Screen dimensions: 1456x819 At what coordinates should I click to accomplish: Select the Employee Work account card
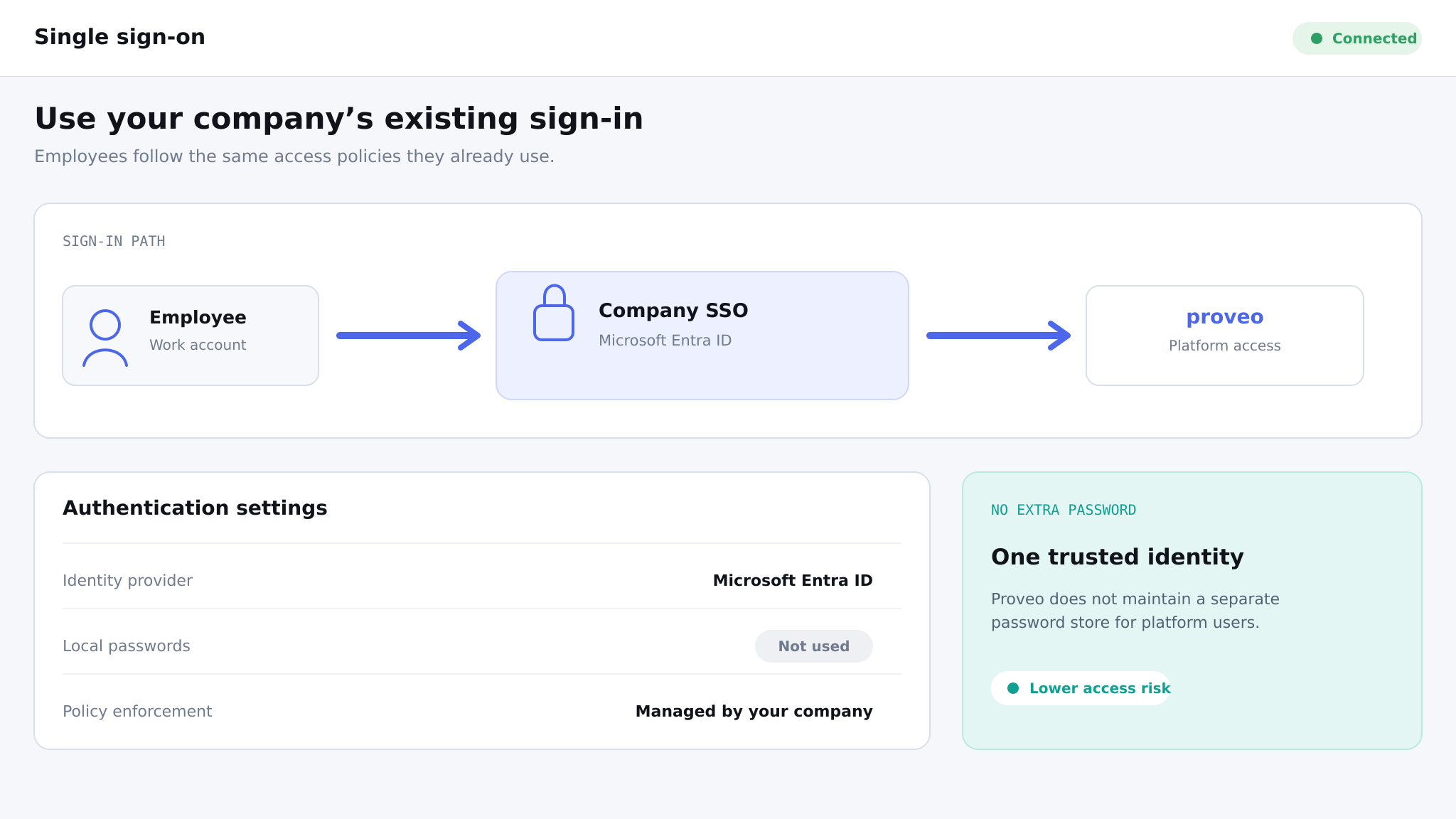(191, 336)
